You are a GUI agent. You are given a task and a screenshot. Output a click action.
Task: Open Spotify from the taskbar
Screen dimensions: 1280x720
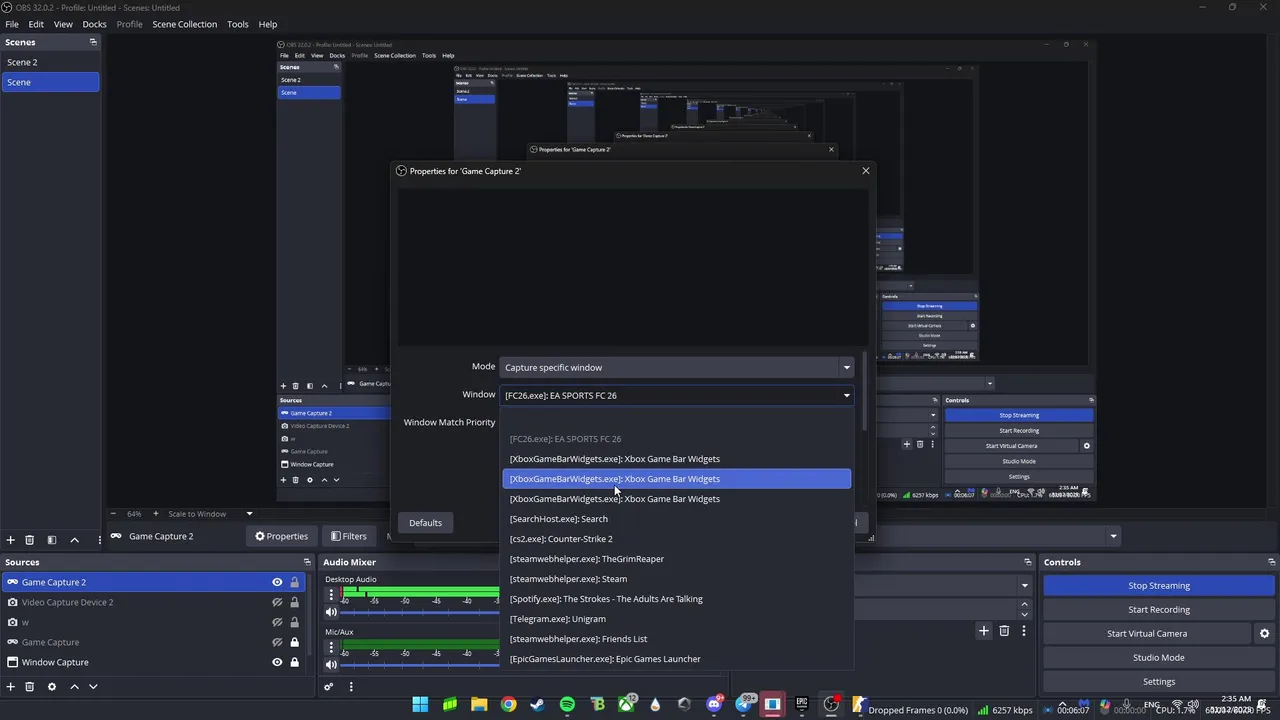[x=567, y=704]
